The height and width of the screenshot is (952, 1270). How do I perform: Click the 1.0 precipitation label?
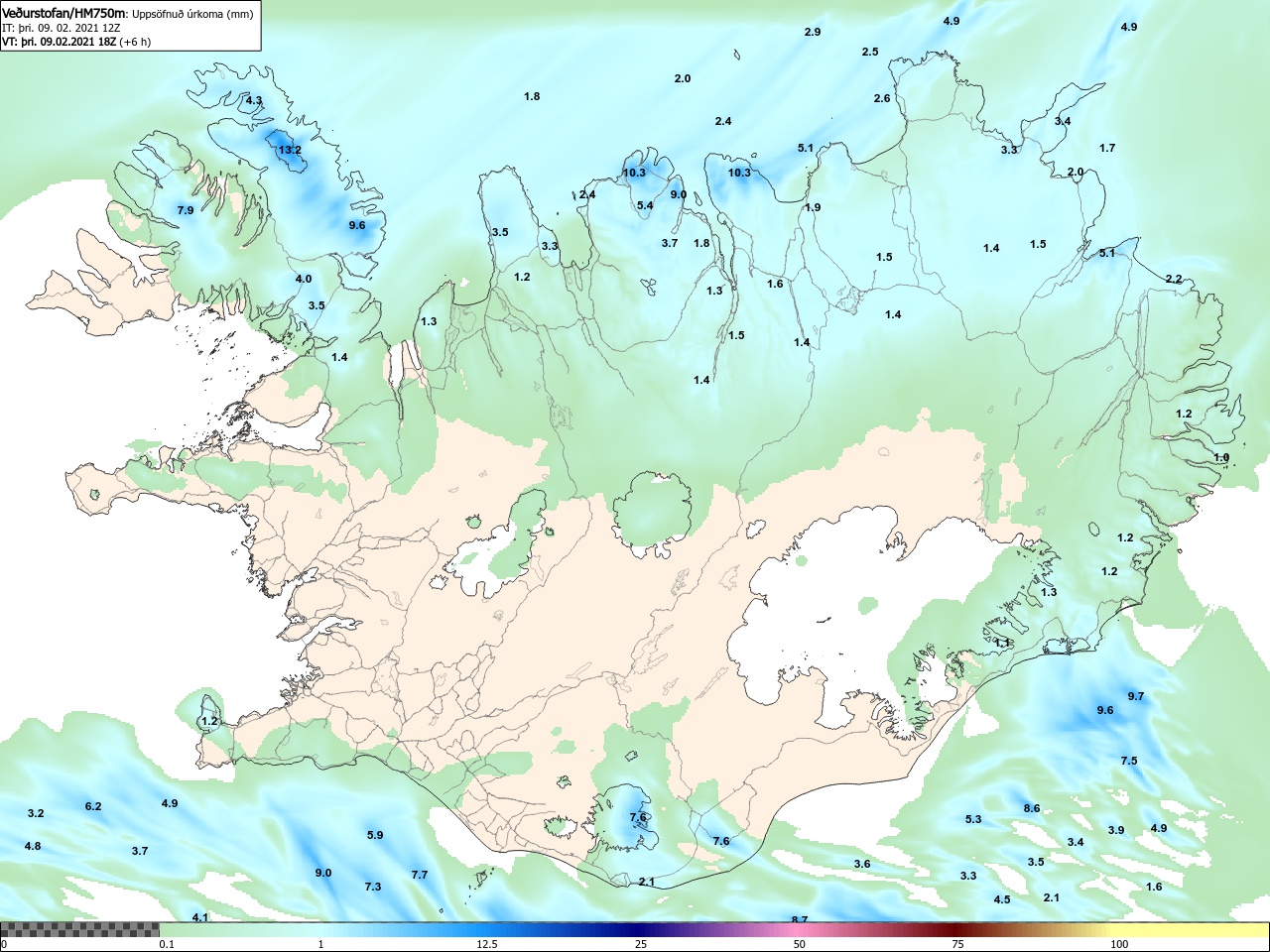1221,457
